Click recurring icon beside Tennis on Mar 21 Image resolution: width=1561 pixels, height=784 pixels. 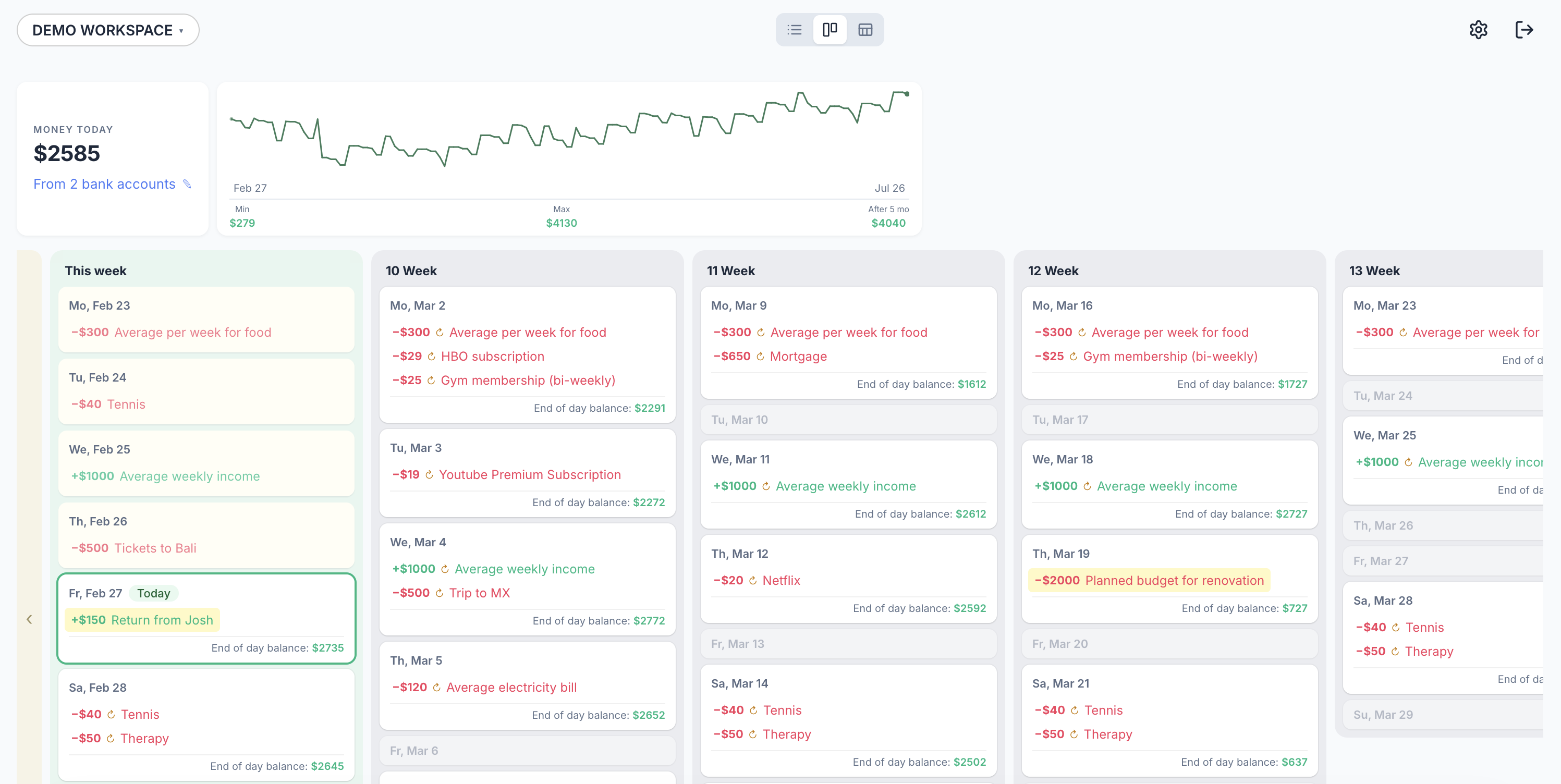[1075, 710]
